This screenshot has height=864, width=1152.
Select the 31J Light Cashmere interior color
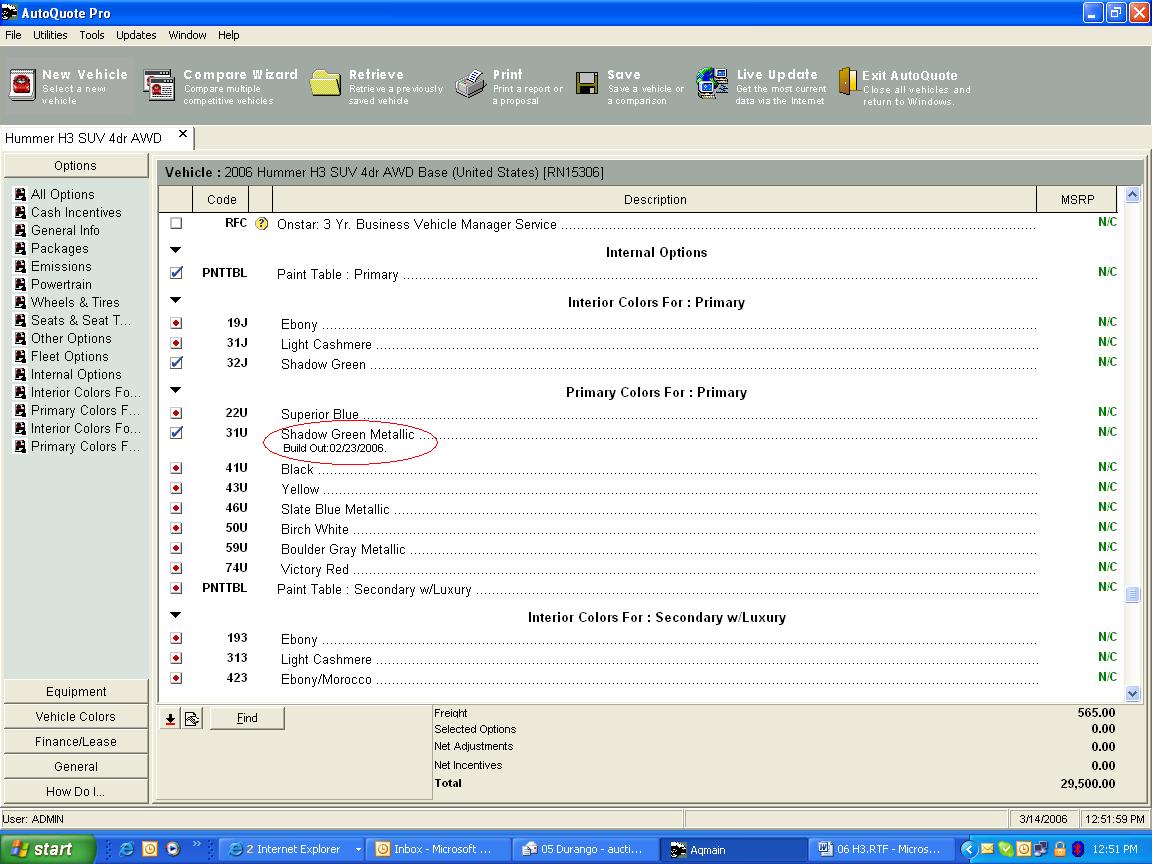[176, 342]
